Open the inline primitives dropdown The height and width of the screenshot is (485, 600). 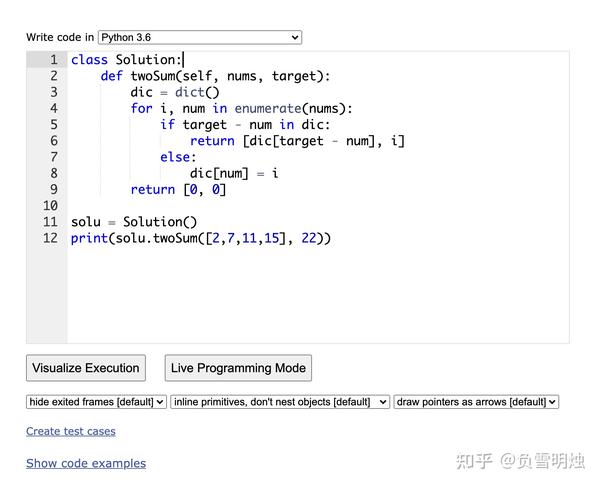(280, 402)
